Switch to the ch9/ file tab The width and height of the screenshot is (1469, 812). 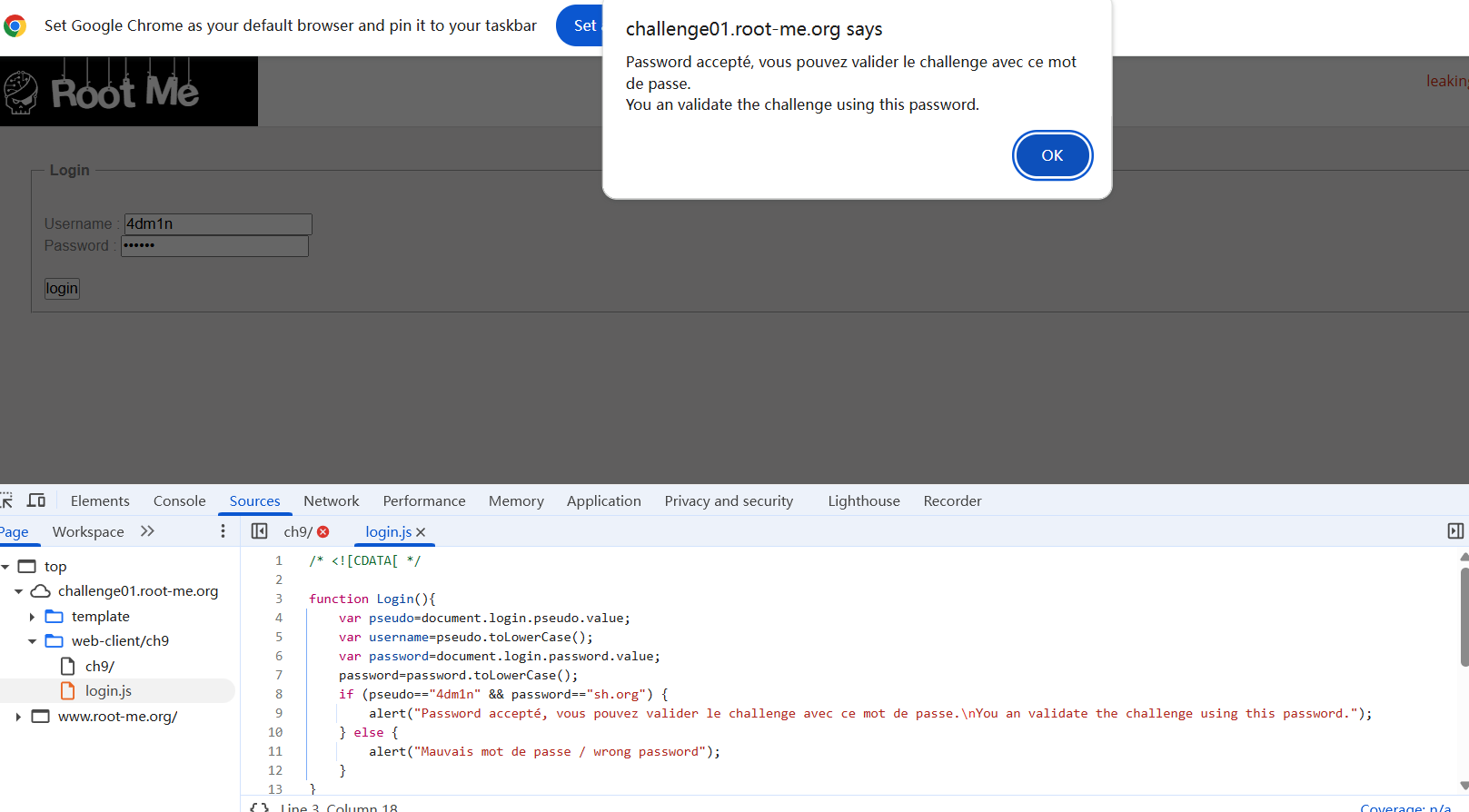pos(298,531)
